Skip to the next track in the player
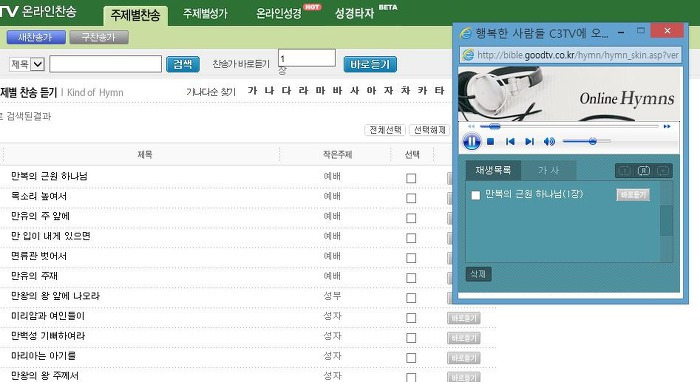The image size is (700, 382). coord(529,141)
